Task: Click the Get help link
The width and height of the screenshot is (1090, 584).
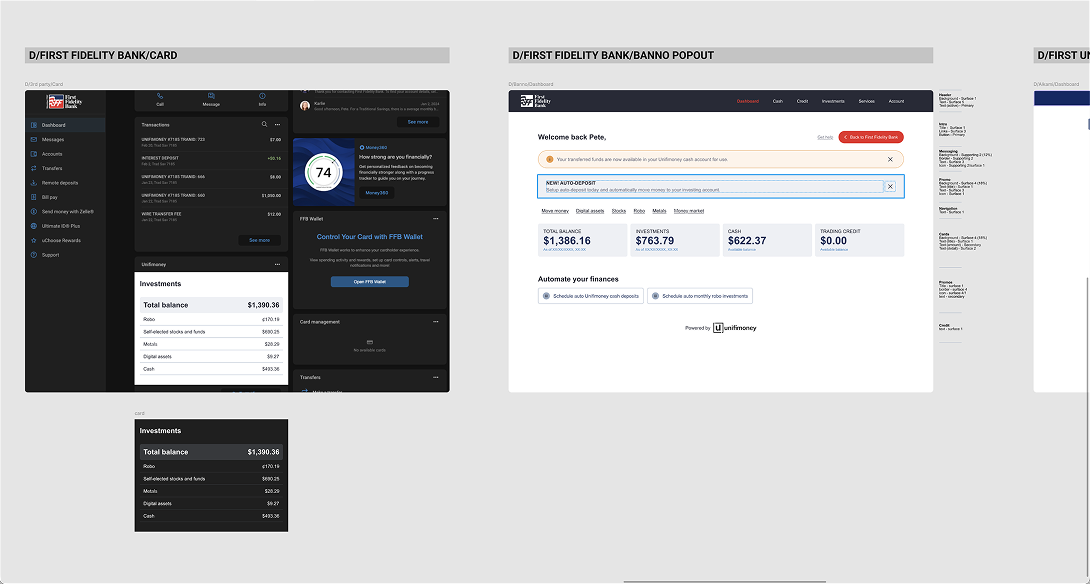Action: pos(824,138)
